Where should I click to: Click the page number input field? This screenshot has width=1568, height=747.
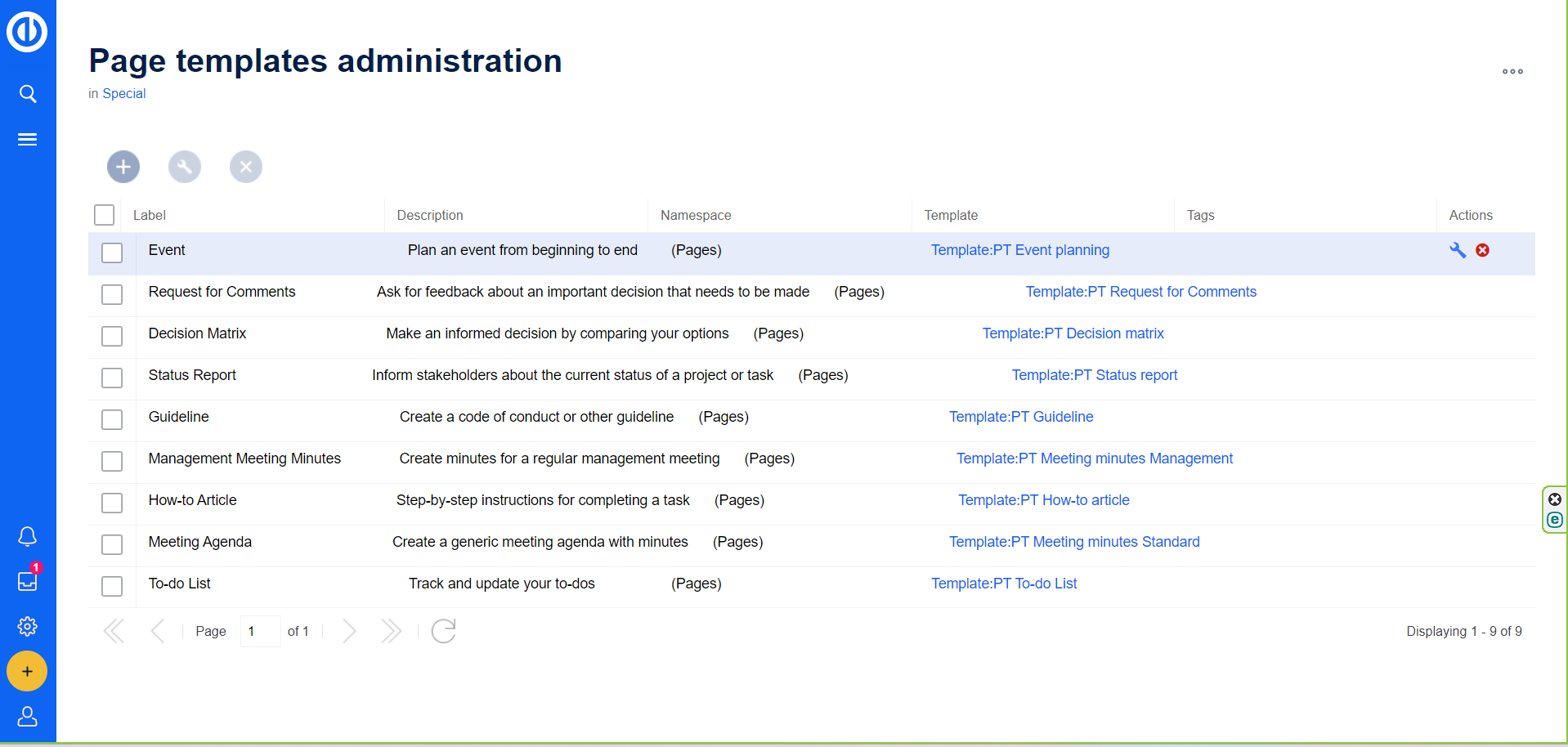tap(260, 631)
